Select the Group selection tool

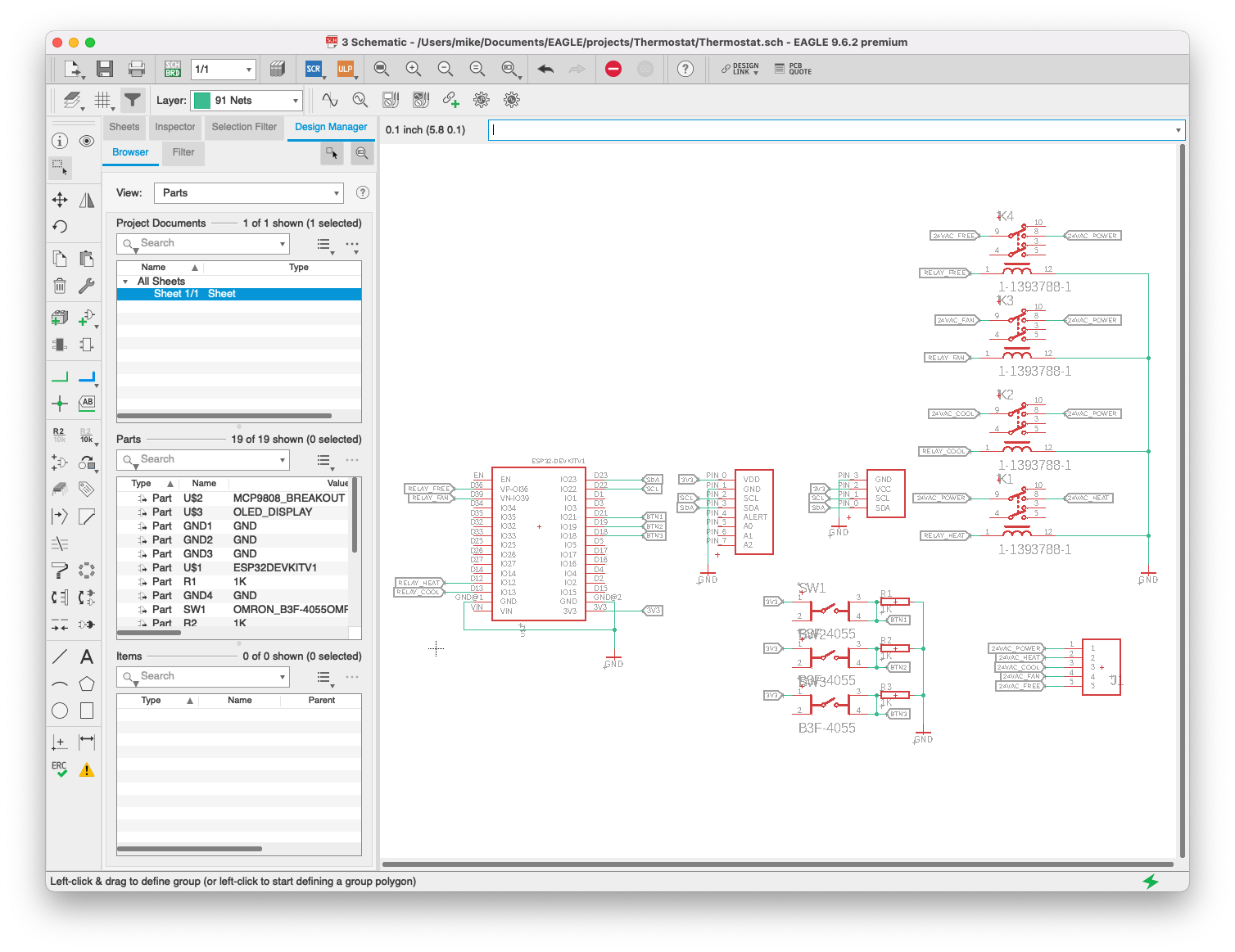(x=60, y=168)
